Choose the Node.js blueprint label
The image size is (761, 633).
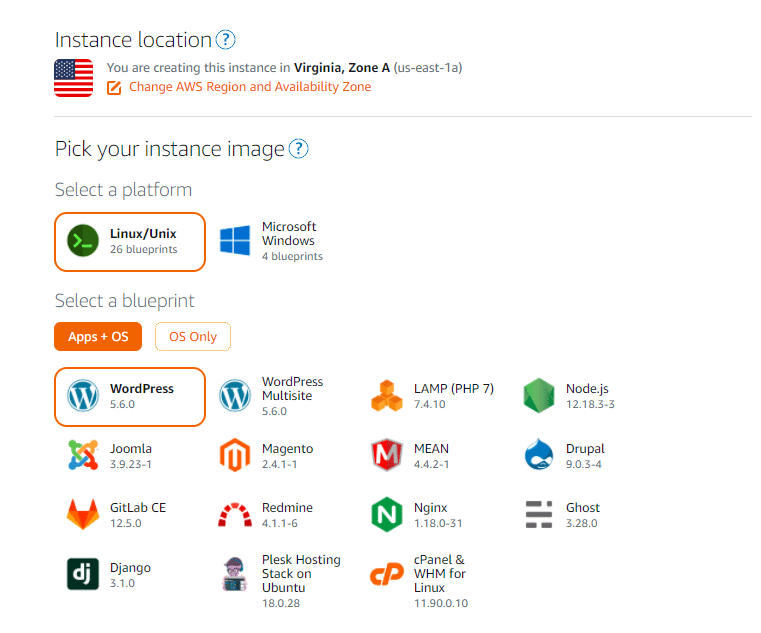point(587,389)
